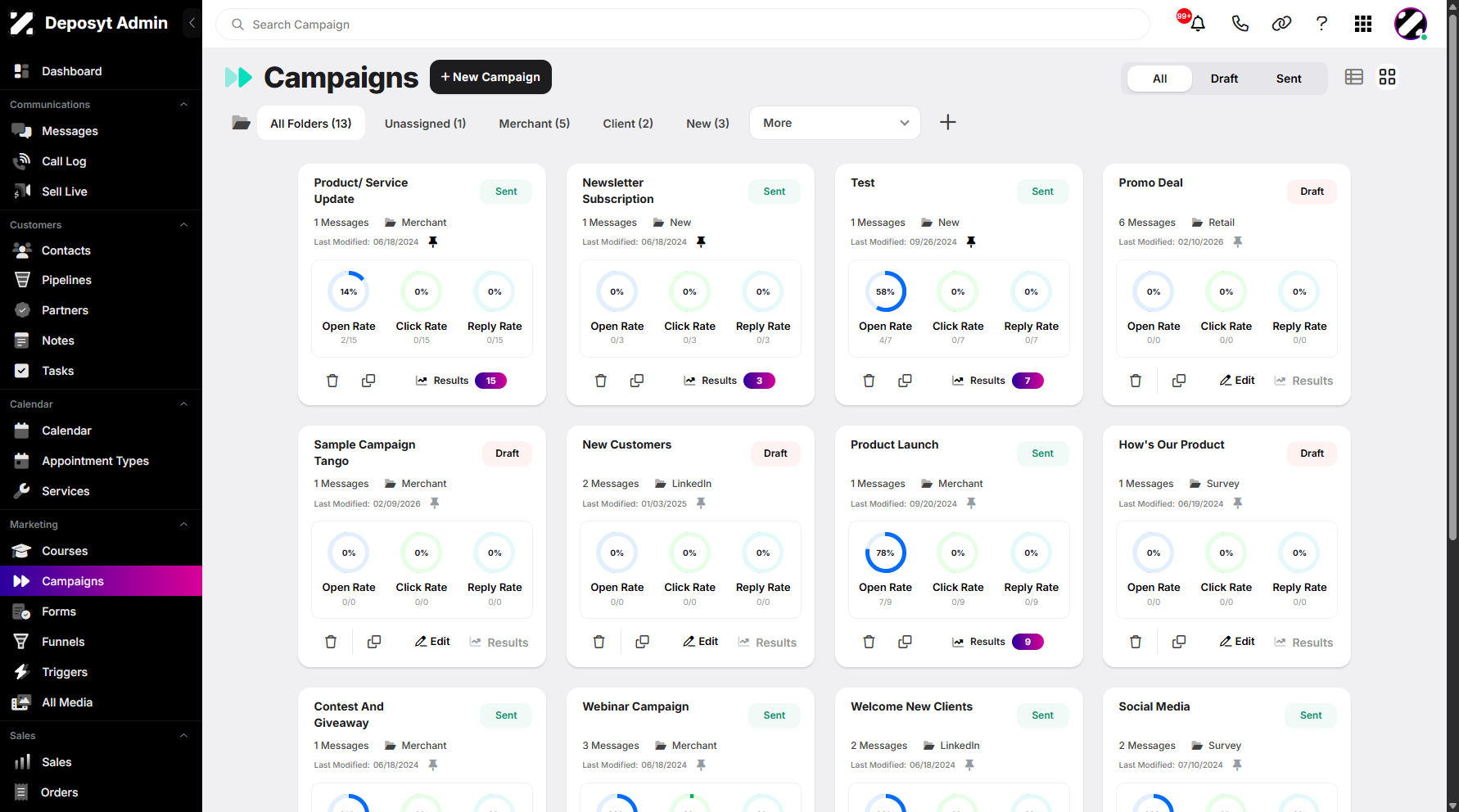Duplicate the Product Launch campaign
Image resolution: width=1459 pixels, height=812 pixels.
905,642
